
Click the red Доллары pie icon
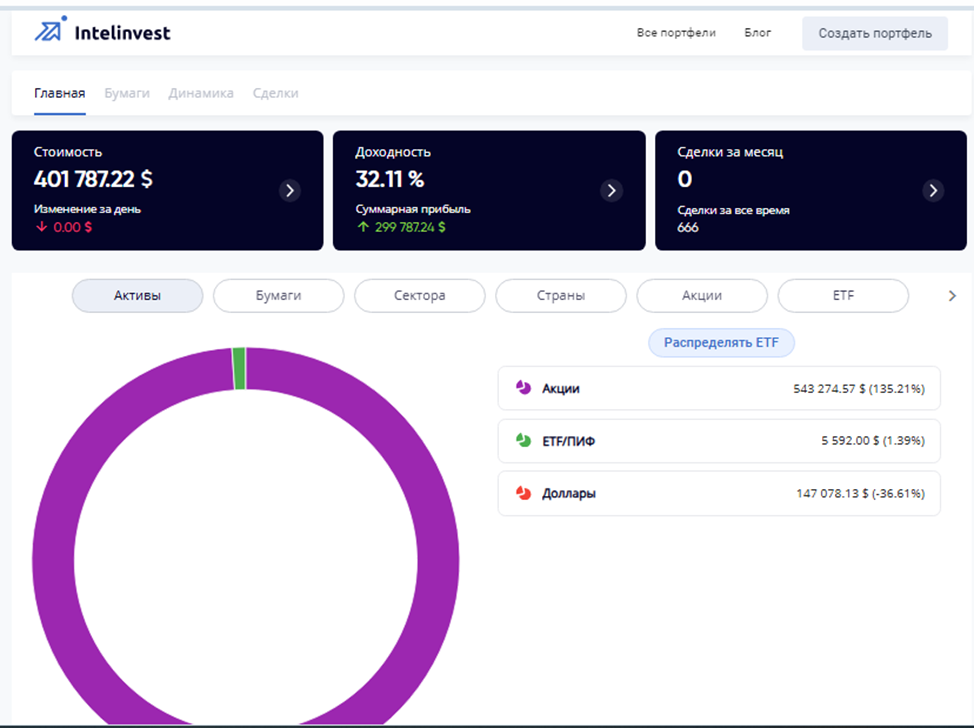point(523,493)
